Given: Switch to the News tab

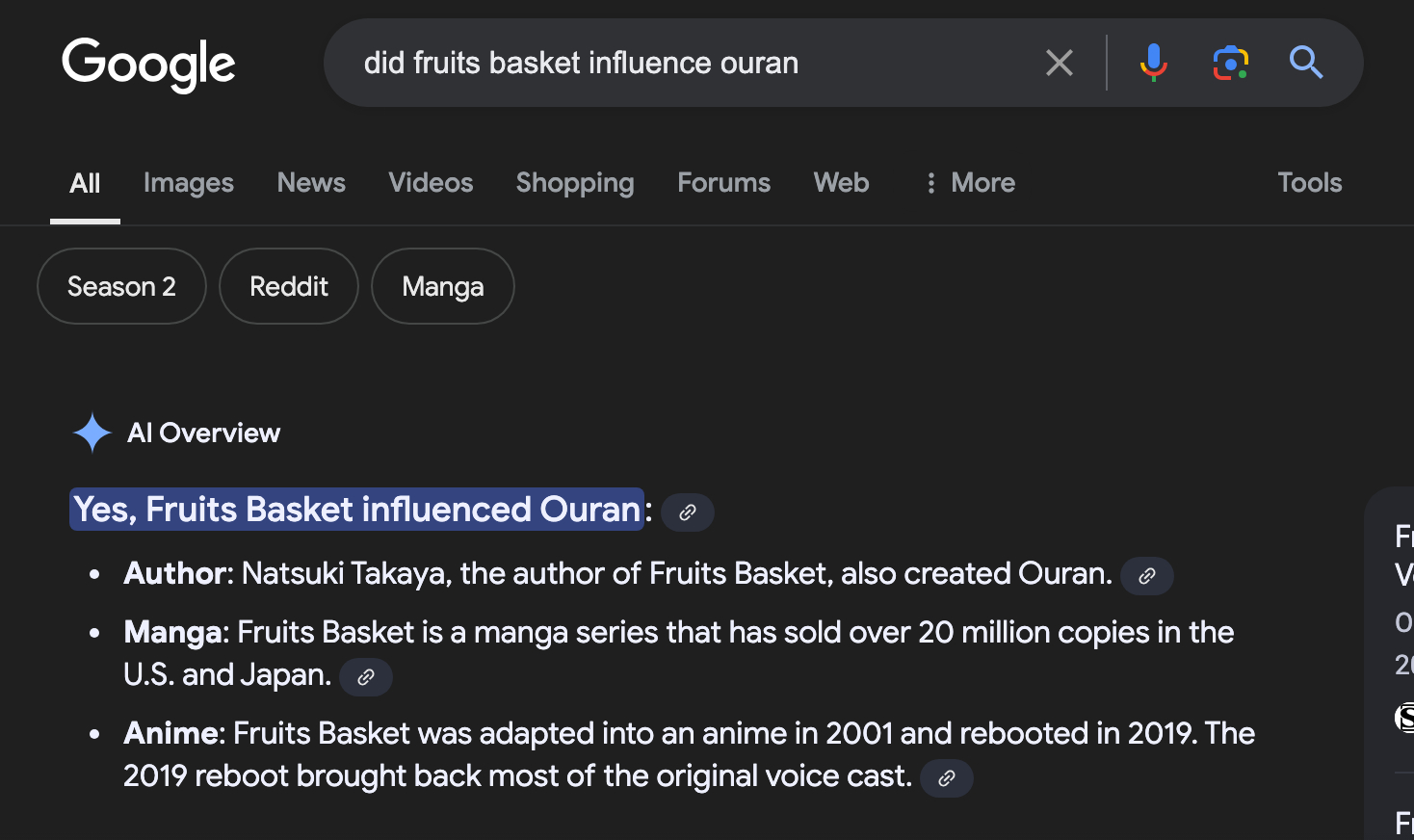Looking at the screenshot, I should 311,183.
